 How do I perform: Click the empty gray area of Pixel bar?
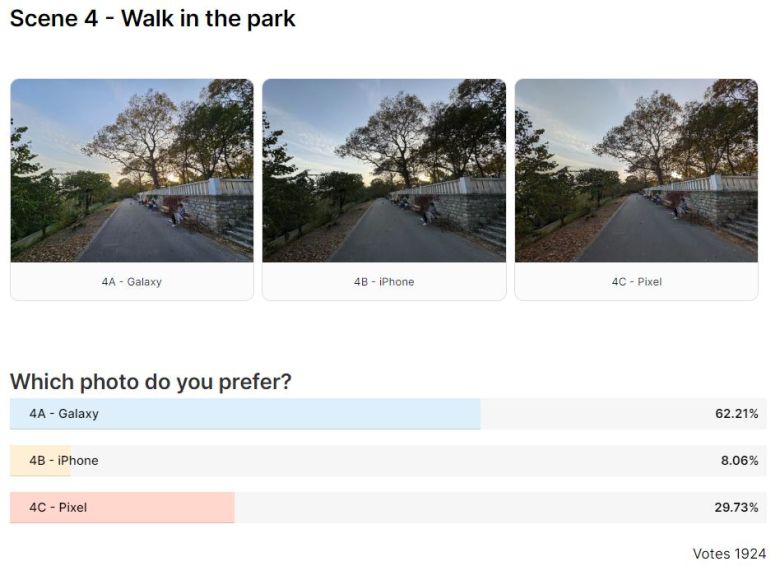(x=460, y=508)
